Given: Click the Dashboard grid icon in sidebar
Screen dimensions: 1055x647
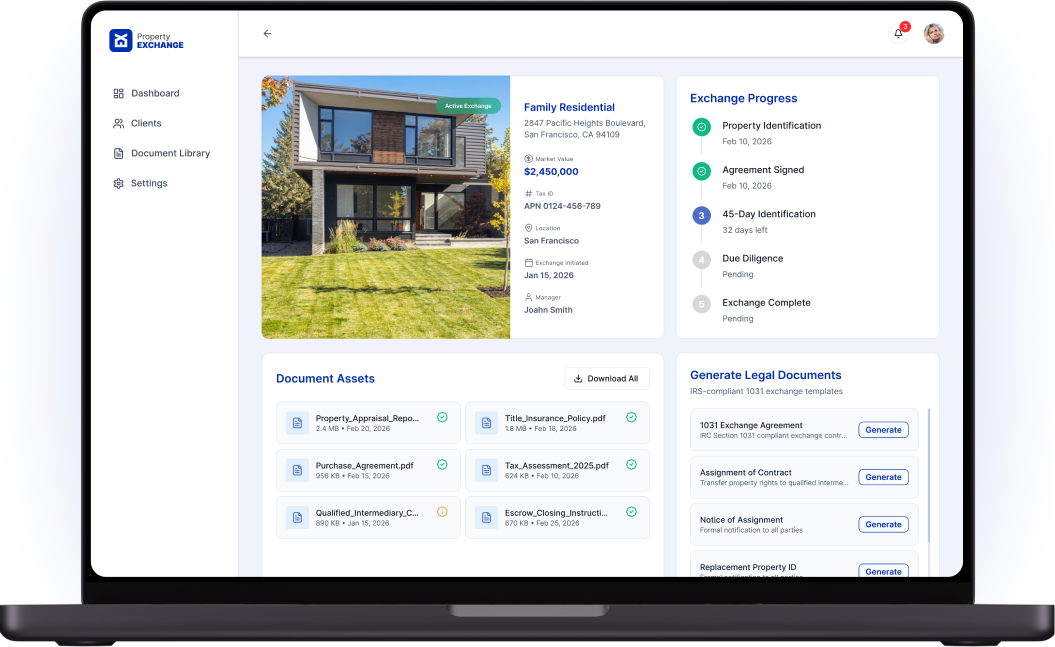Looking at the screenshot, I should click(118, 93).
